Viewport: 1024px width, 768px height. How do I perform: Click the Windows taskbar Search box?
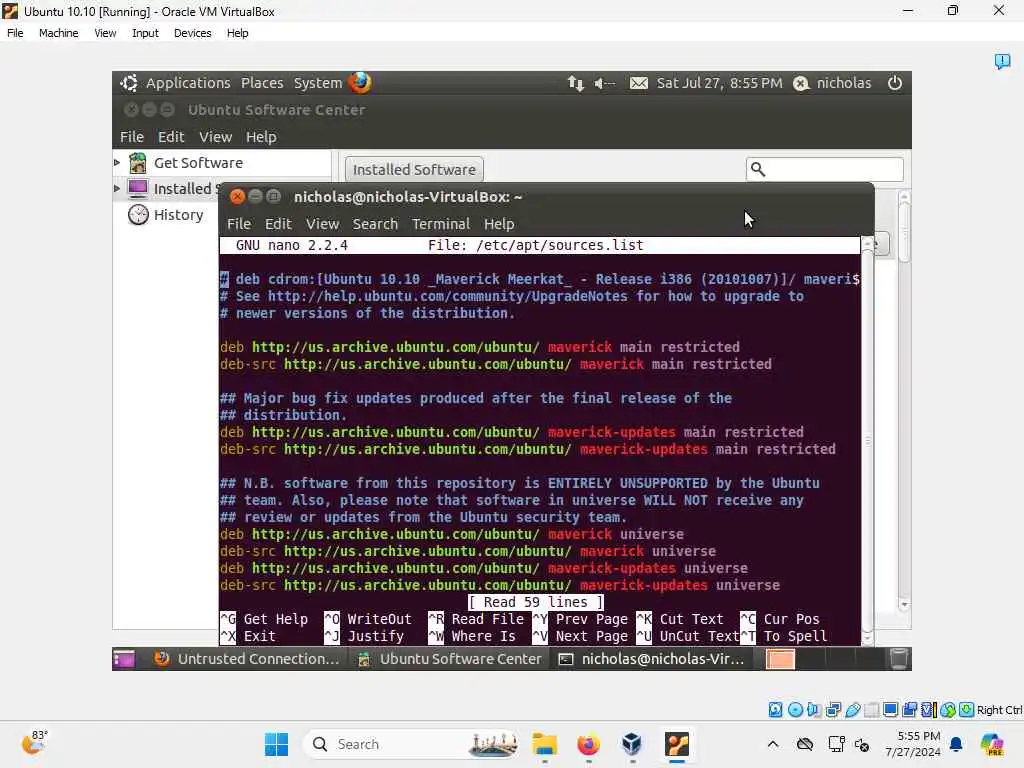pos(413,744)
